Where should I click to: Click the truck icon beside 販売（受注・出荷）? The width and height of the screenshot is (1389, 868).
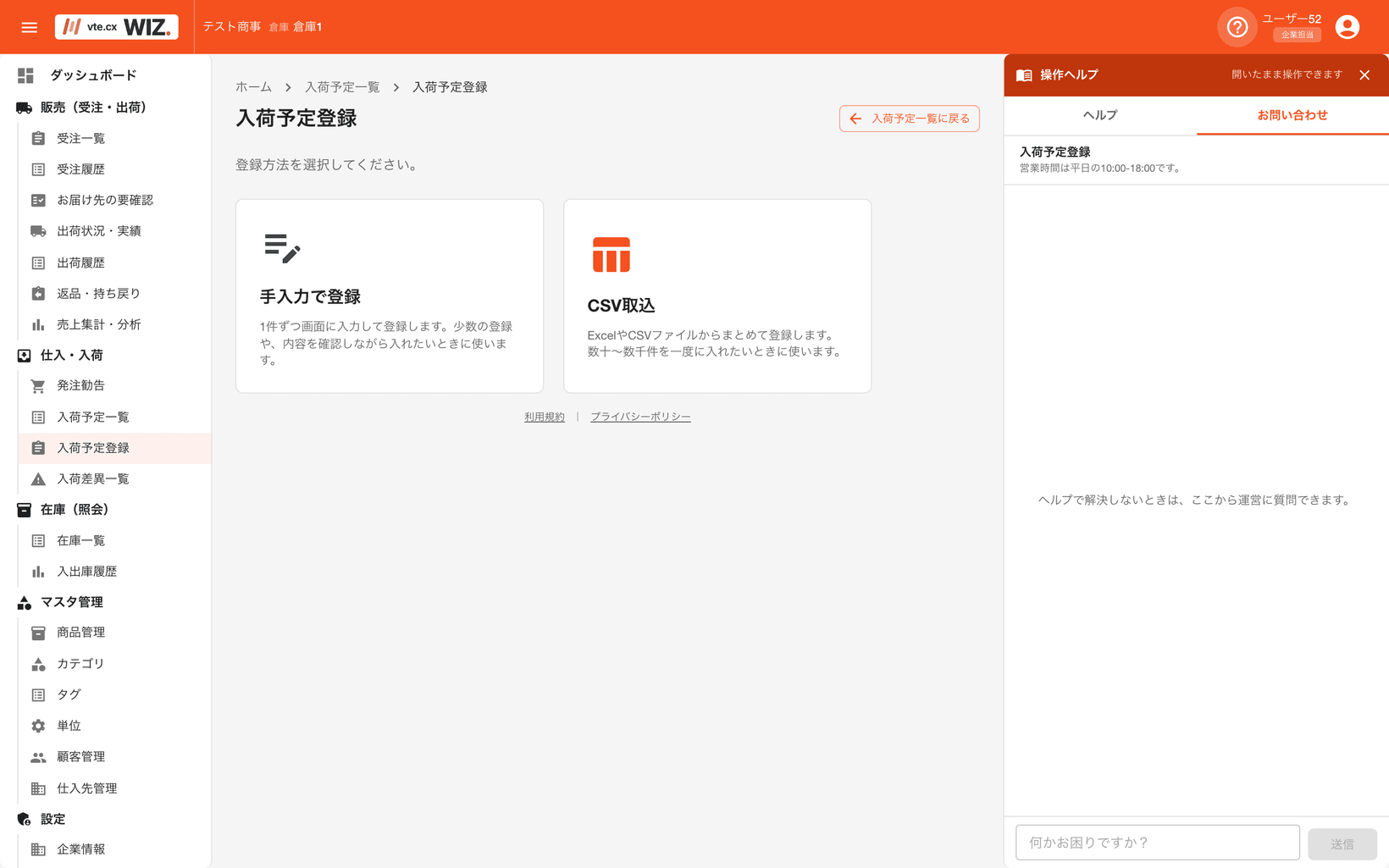point(25,108)
